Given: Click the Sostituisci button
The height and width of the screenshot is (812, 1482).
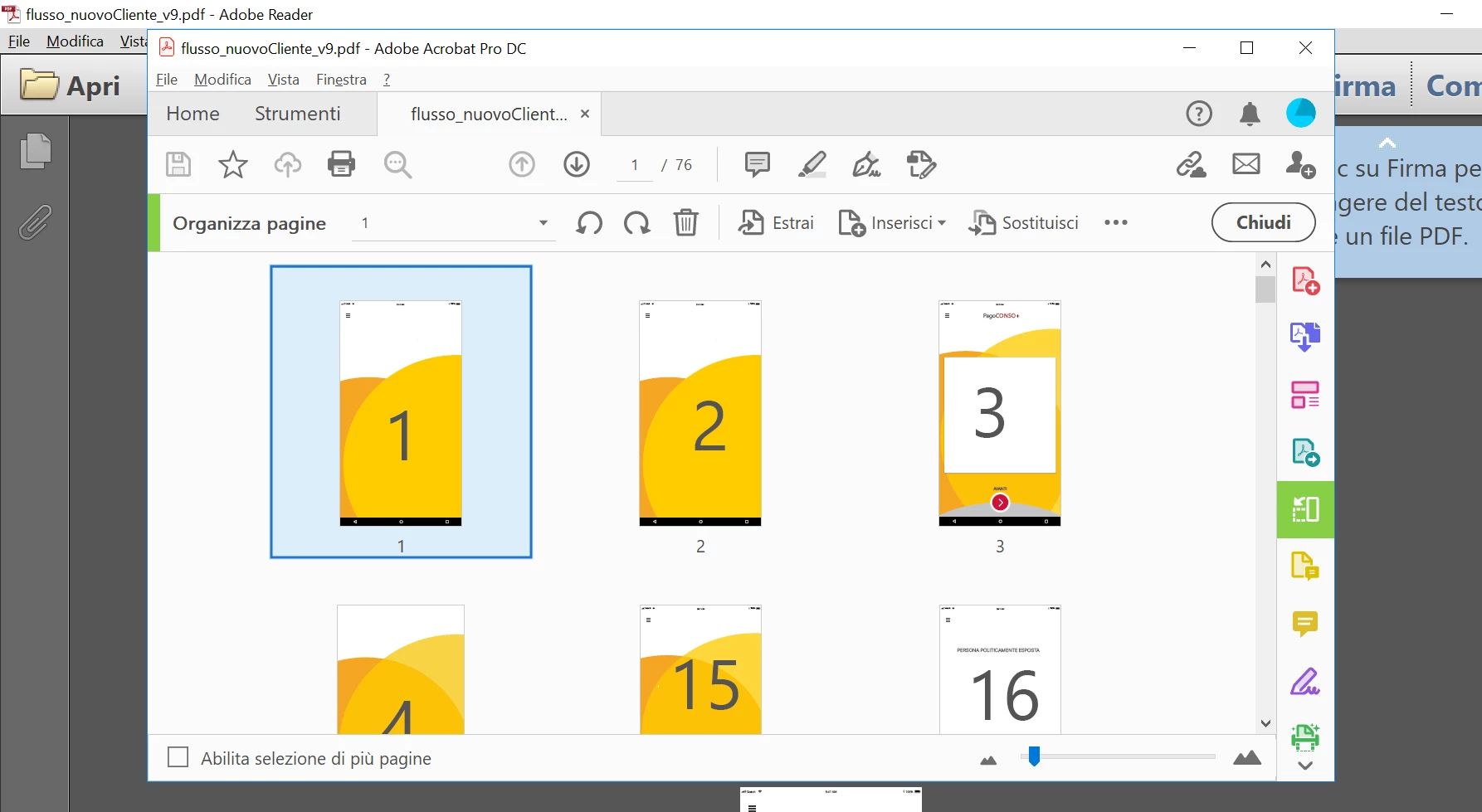Looking at the screenshot, I should click(x=1024, y=223).
